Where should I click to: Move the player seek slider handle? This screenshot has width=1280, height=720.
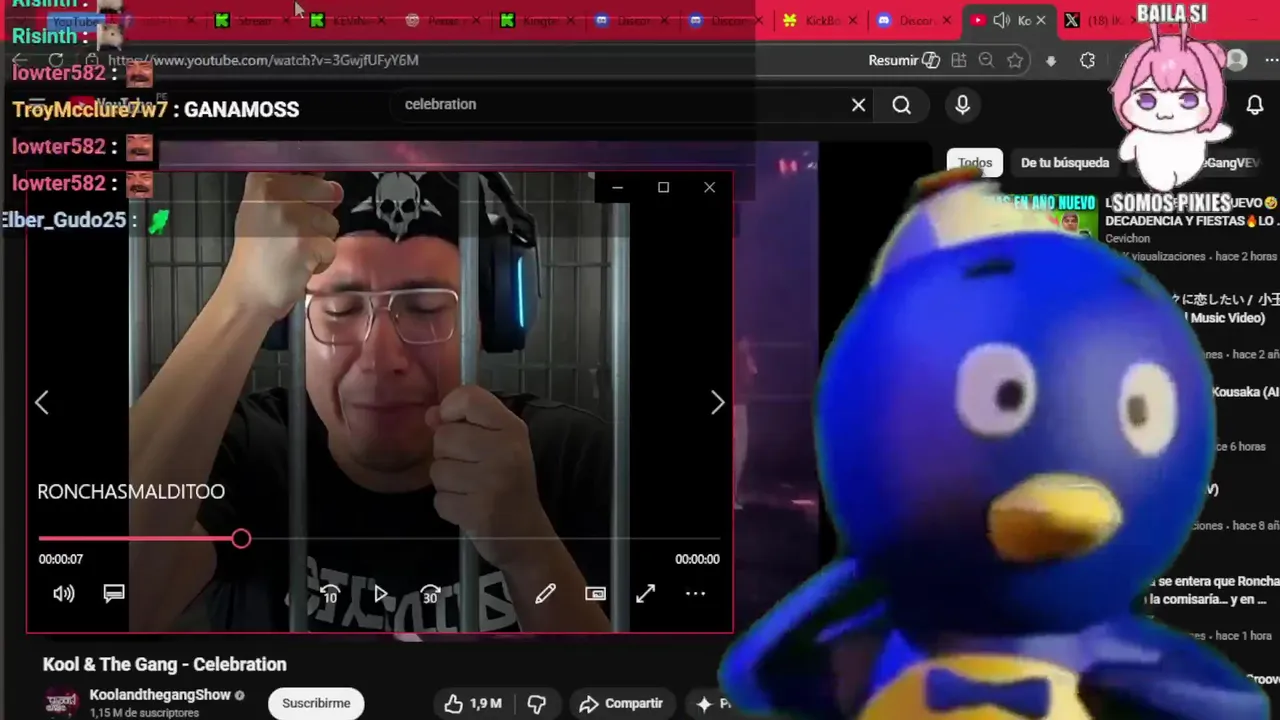point(241,539)
